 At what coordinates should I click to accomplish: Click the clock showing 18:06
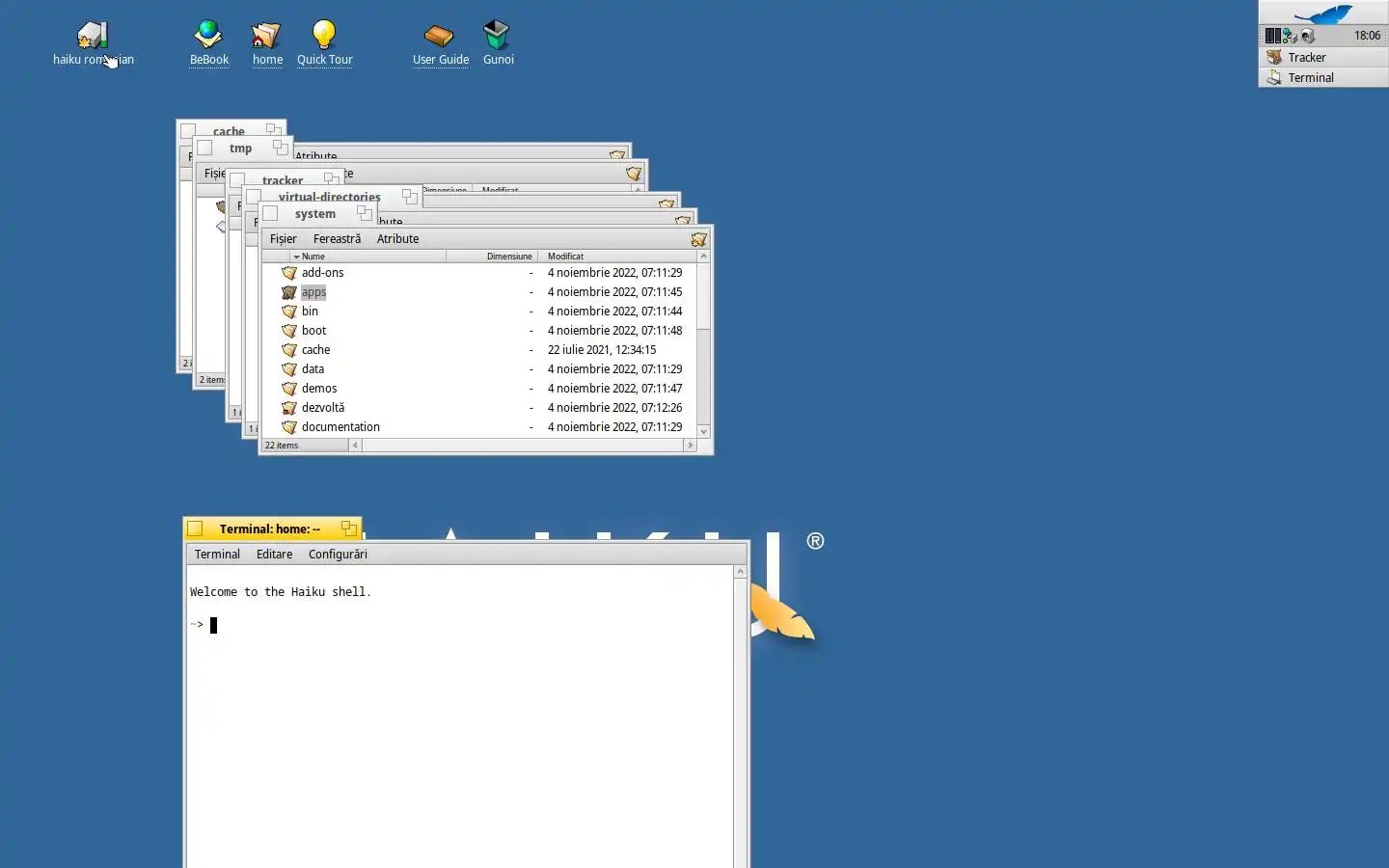tap(1367, 36)
